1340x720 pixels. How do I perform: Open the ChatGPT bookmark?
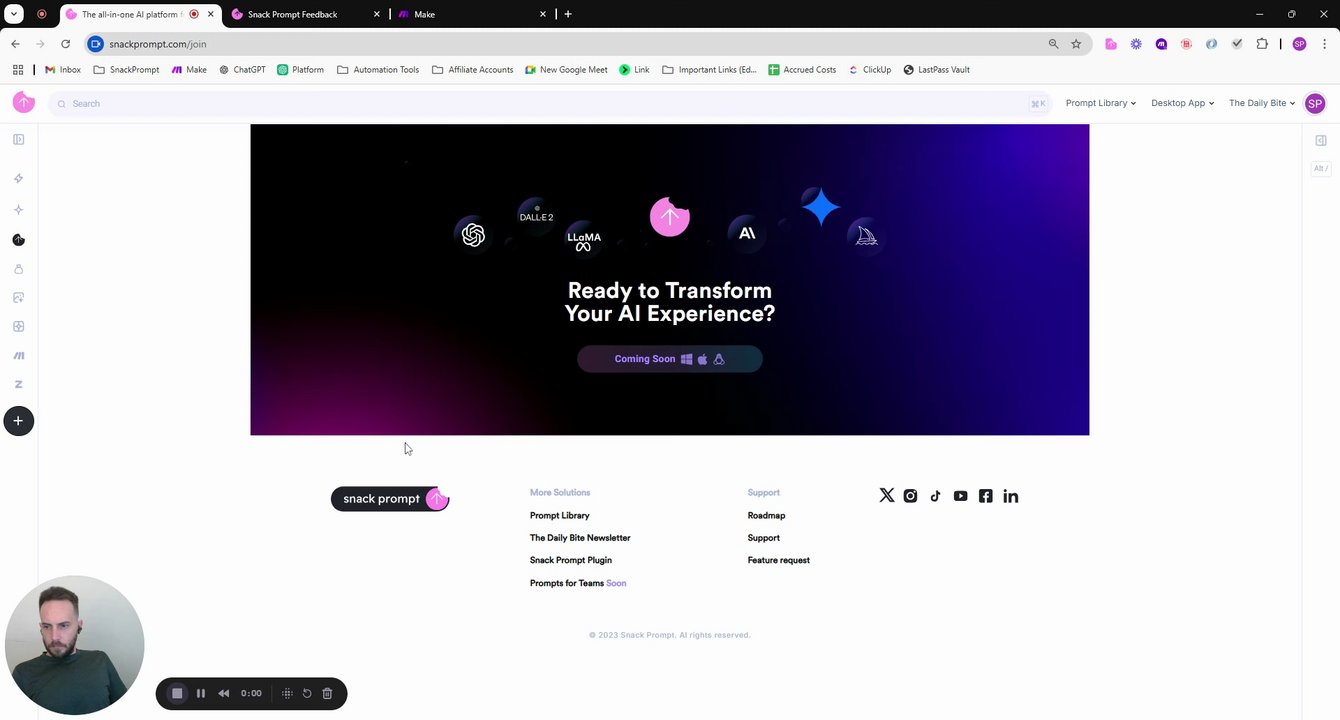tap(242, 70)
